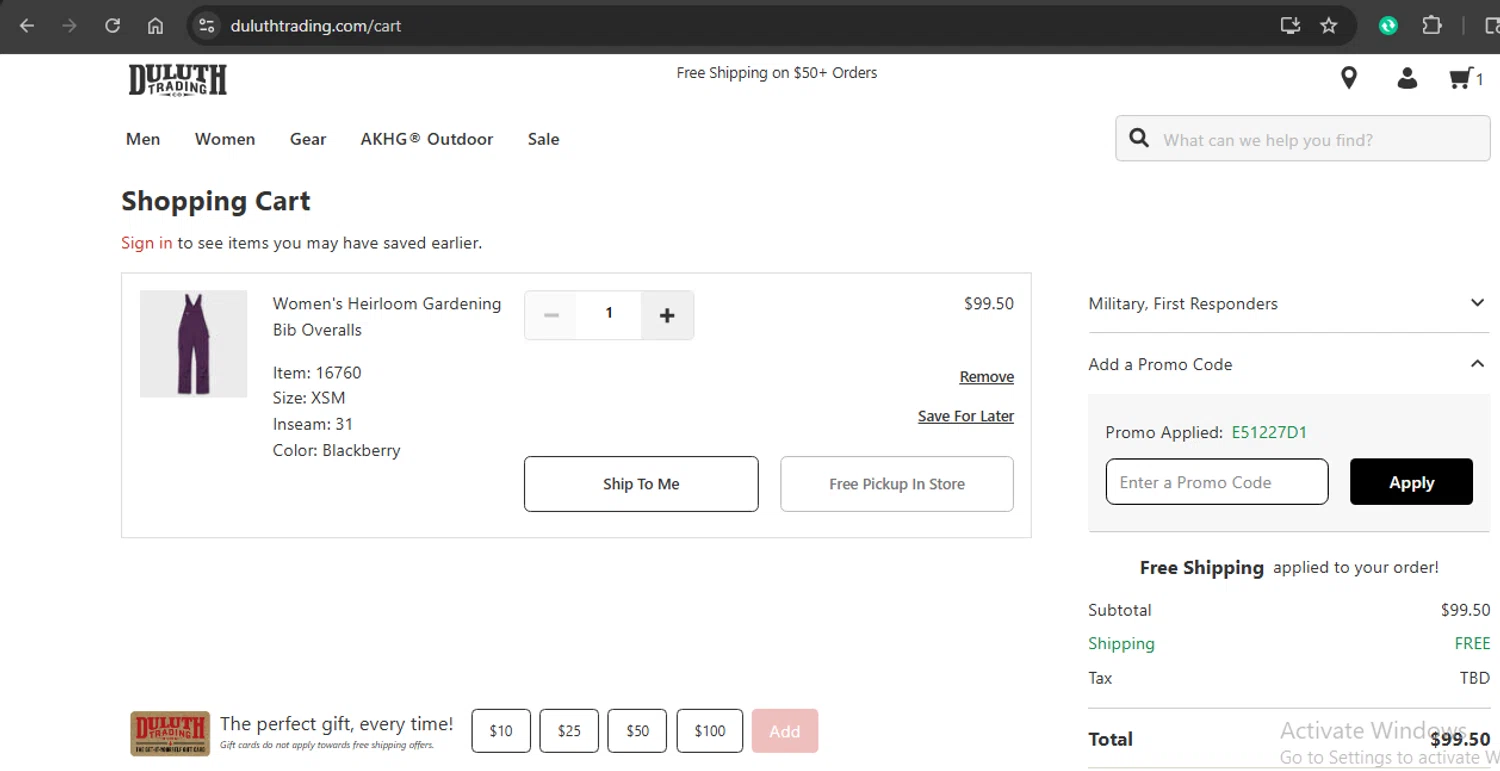Open the AKHG Outdoor menu

(427, 139)
